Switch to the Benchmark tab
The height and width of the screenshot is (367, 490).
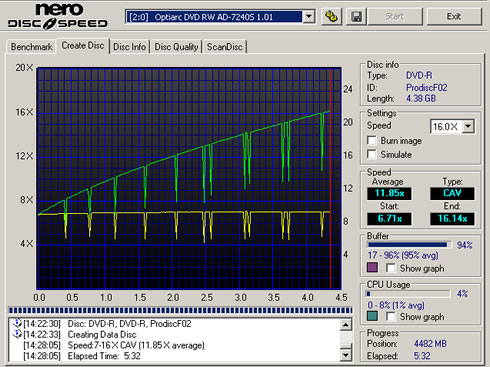click(x=31, y=47)
